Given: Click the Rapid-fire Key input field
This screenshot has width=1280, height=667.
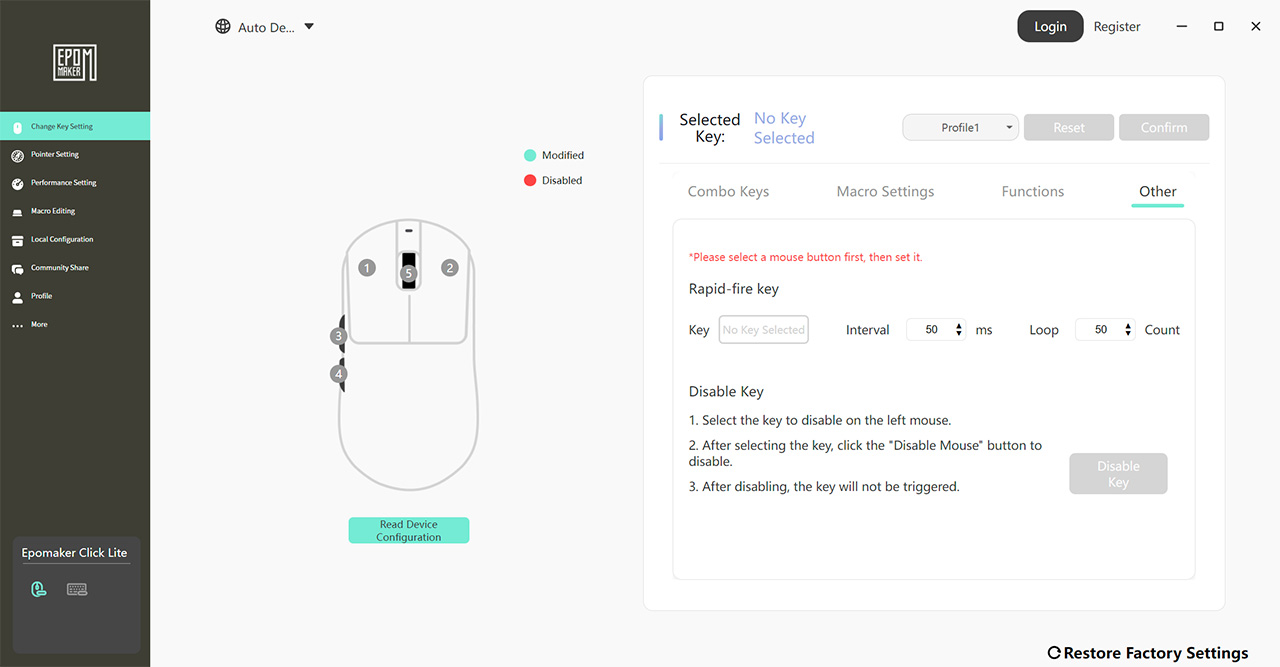Looking at the screenshot, I should pyautogui.click(x=763, y=330).
